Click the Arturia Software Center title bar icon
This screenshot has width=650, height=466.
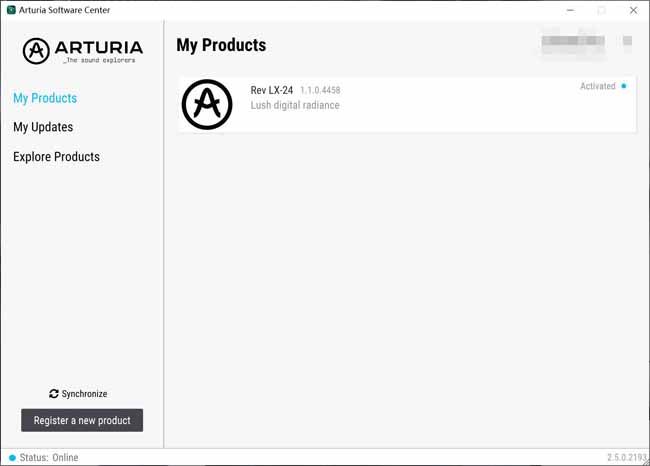click(x=11, y=10)
